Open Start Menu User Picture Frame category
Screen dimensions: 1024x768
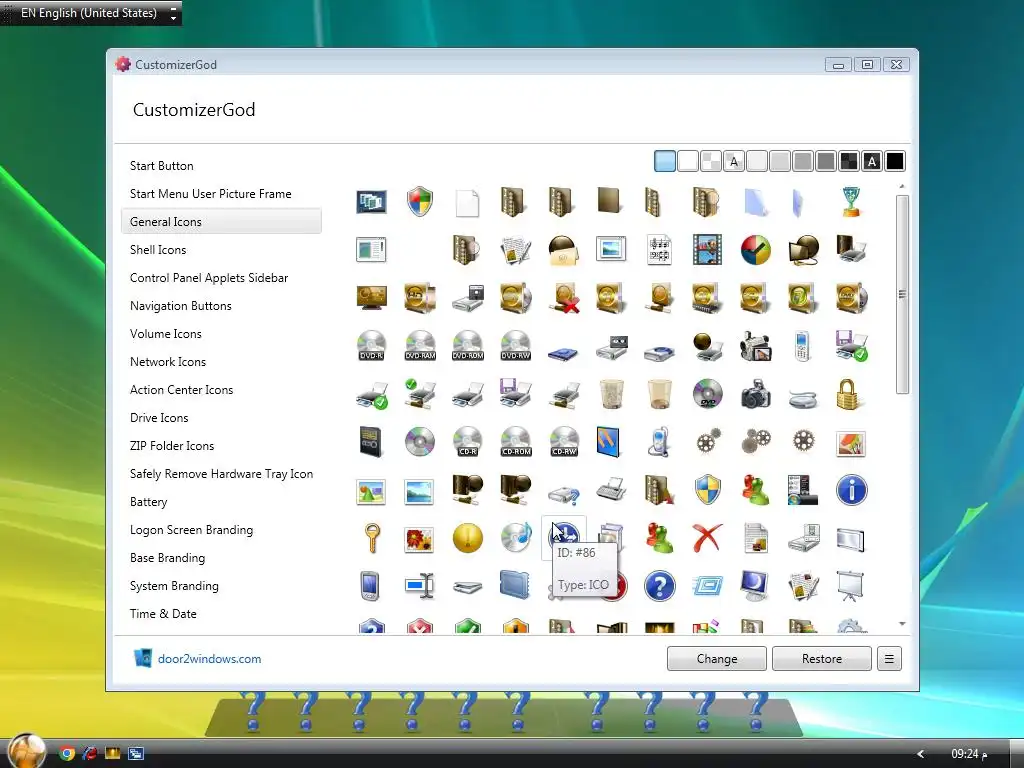[x=221, y=194]
